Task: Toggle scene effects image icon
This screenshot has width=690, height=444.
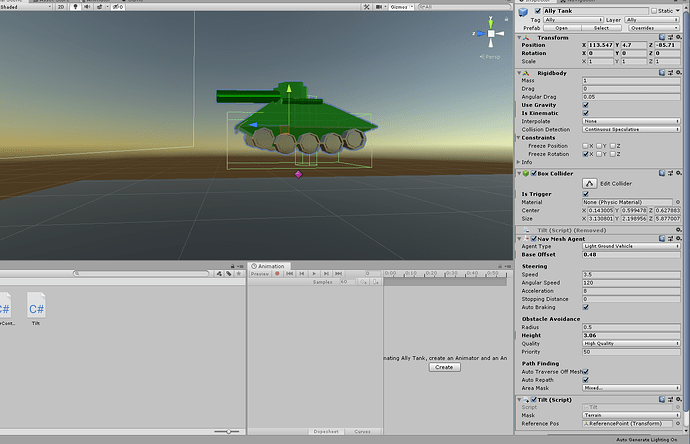Action: [100, 7]
